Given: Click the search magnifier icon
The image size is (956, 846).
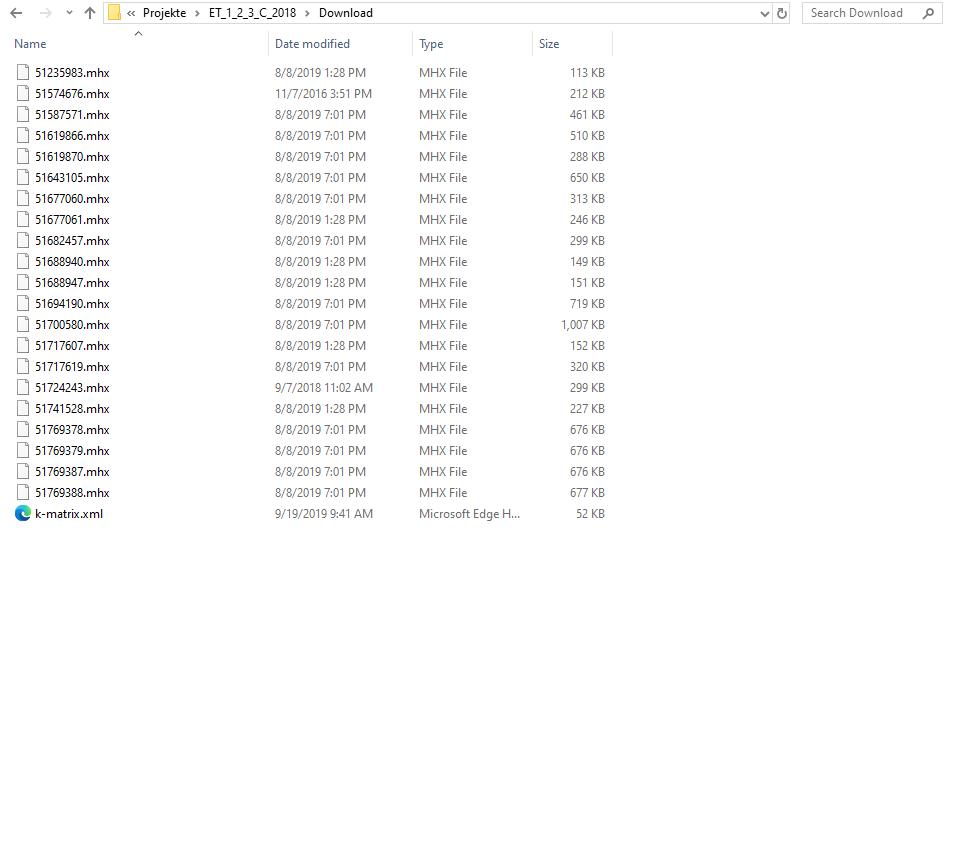Looking at the screenshot, I should [x=929, y=13].
